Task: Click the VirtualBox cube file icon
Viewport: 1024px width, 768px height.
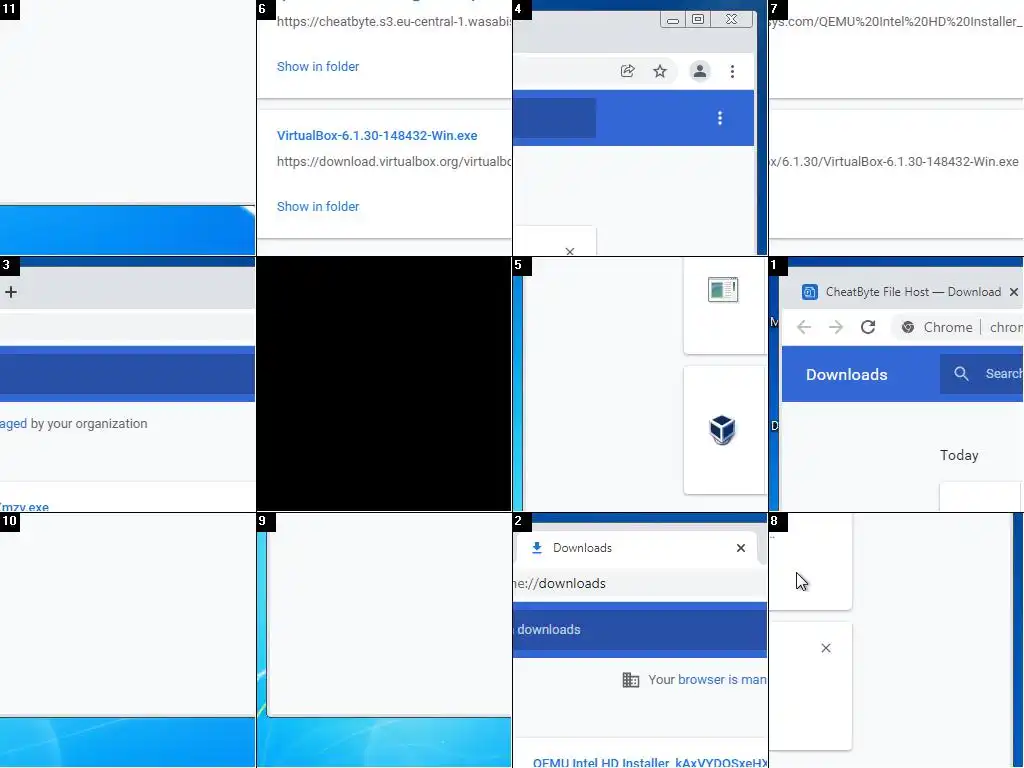Action: click(x=722, y=430)
